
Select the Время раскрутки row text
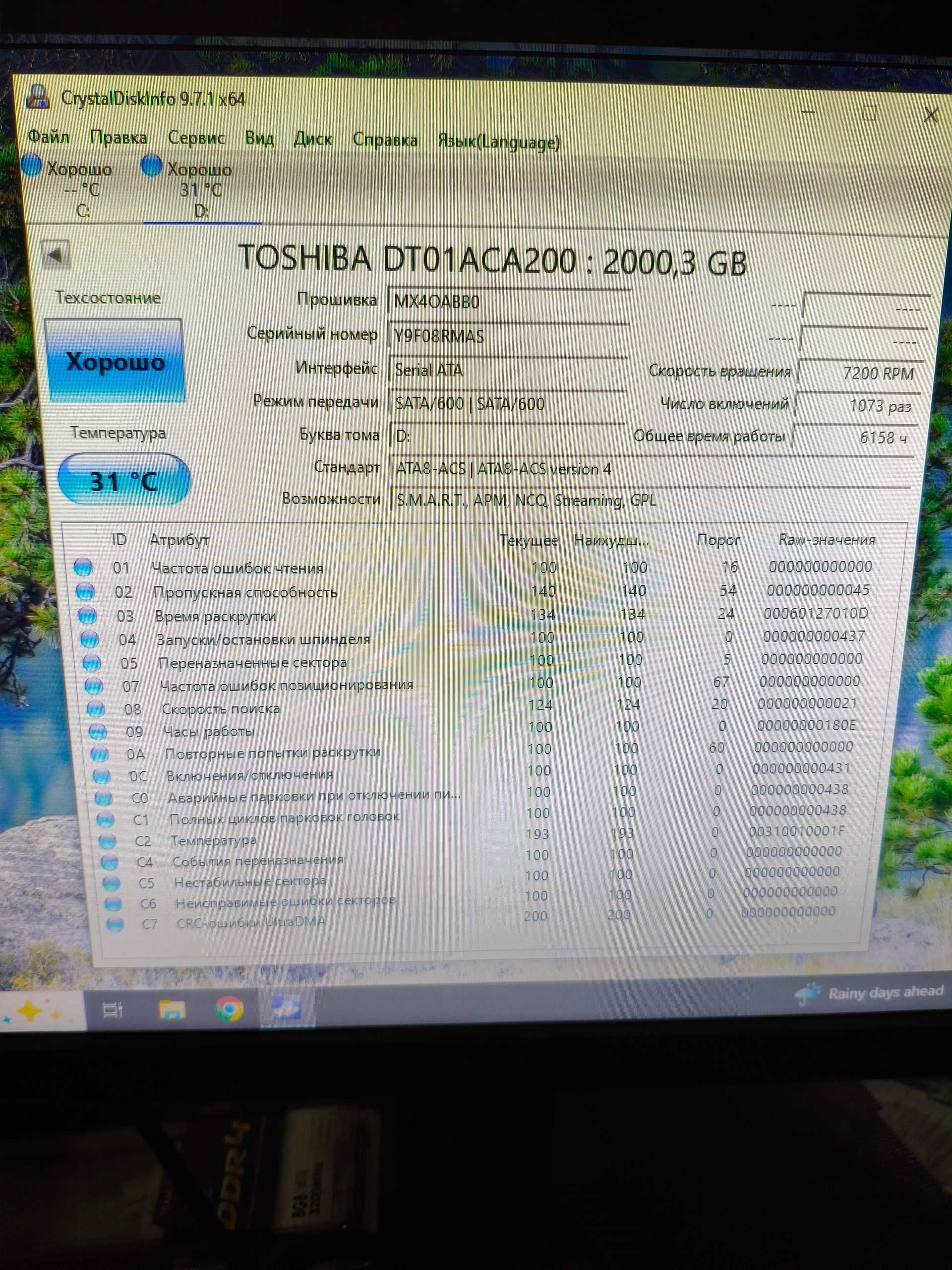tap(216, 616)
